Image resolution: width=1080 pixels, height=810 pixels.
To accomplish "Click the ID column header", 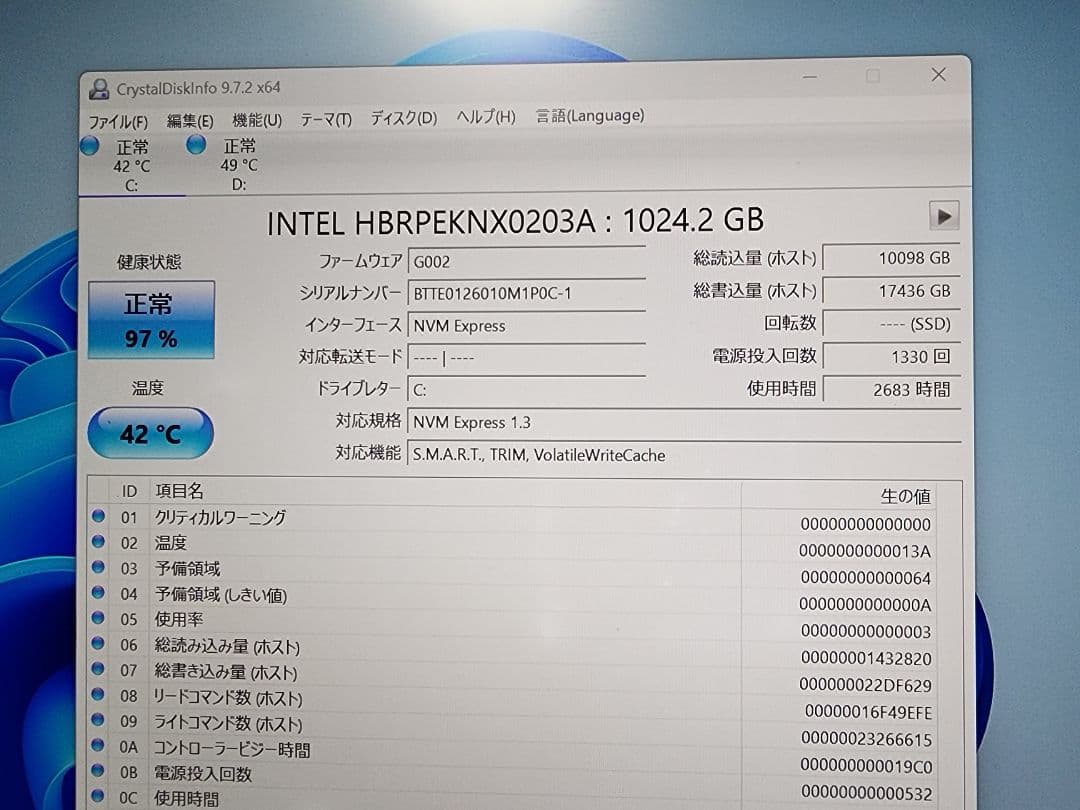I will pyautogui.click(x=129, y=491).
